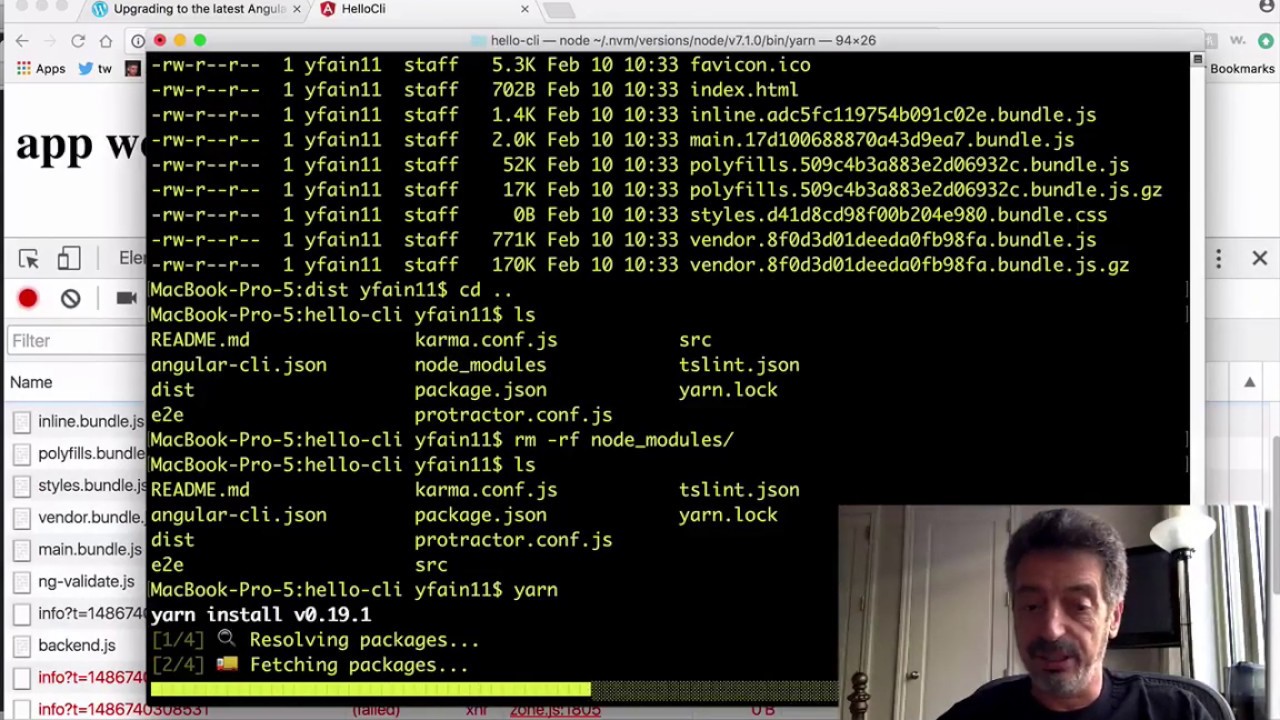Click the yarn install progress bar
Screen dimensions: 1280x720
pyautogui.click(x=494, y=689)
